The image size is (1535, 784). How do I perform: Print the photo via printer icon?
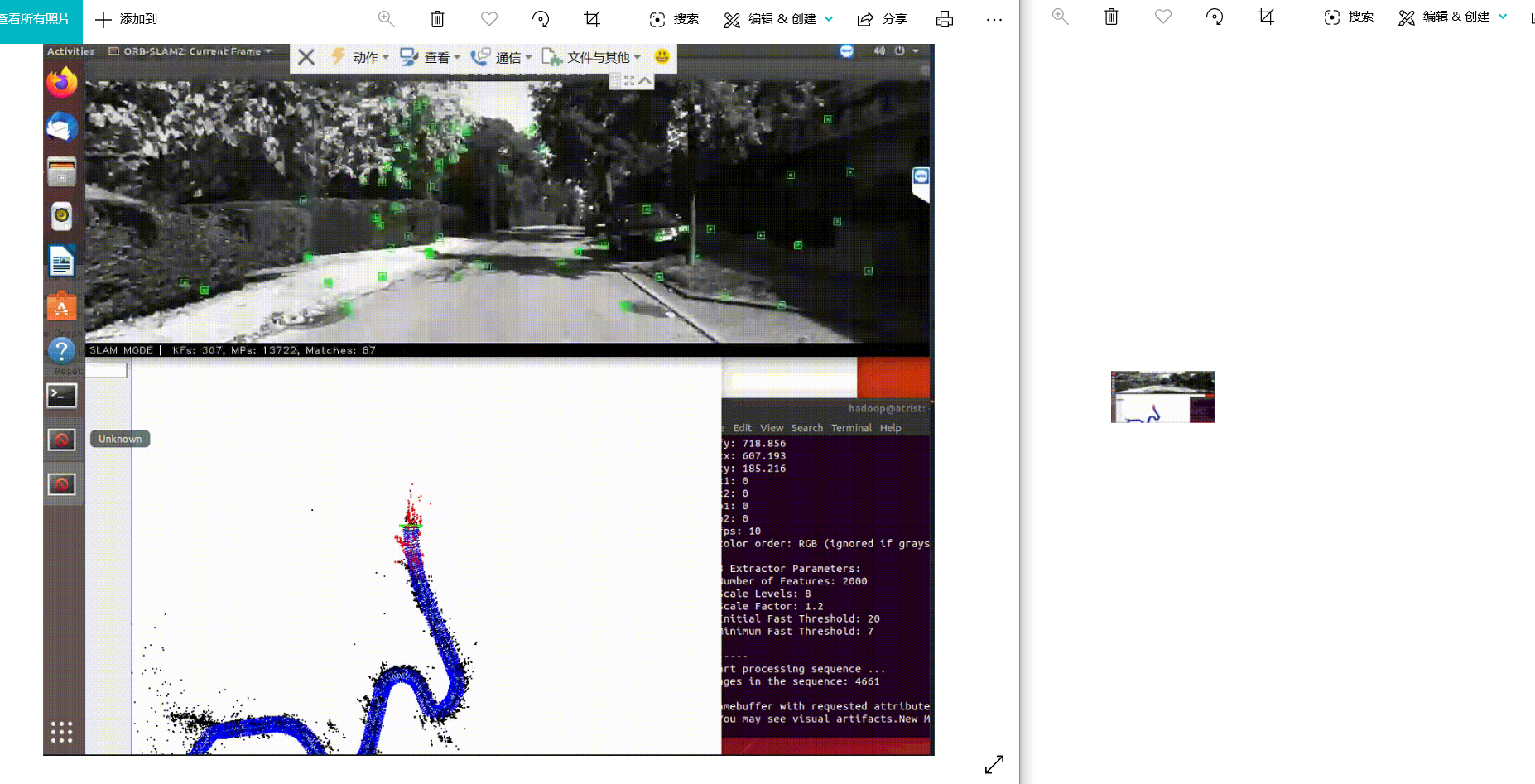pyautogui.click(x=945, y=19)
